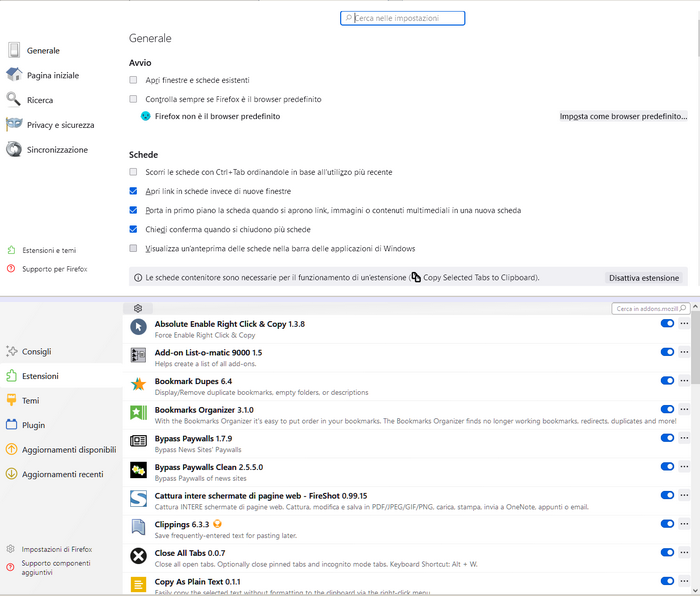Screen dimensions: 700x596
Task: Uncheck Porta in primo piano la scheda
Action: click(133, 210)
